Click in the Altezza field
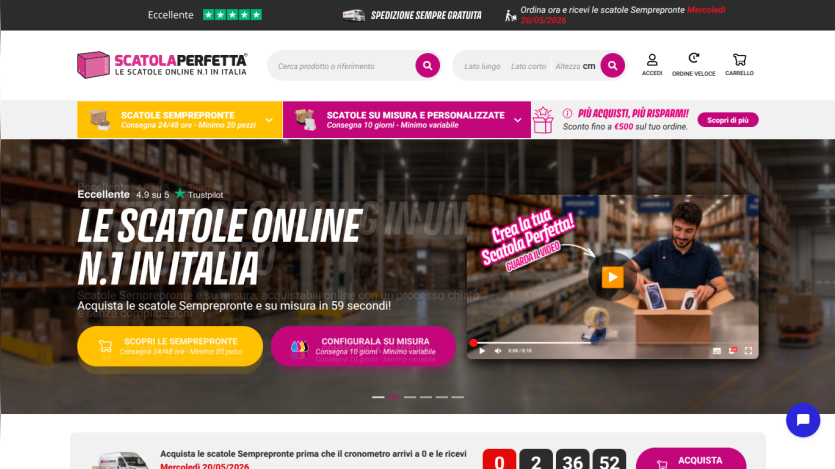Screen dimensions: 835x469 [x=568, y=66]
